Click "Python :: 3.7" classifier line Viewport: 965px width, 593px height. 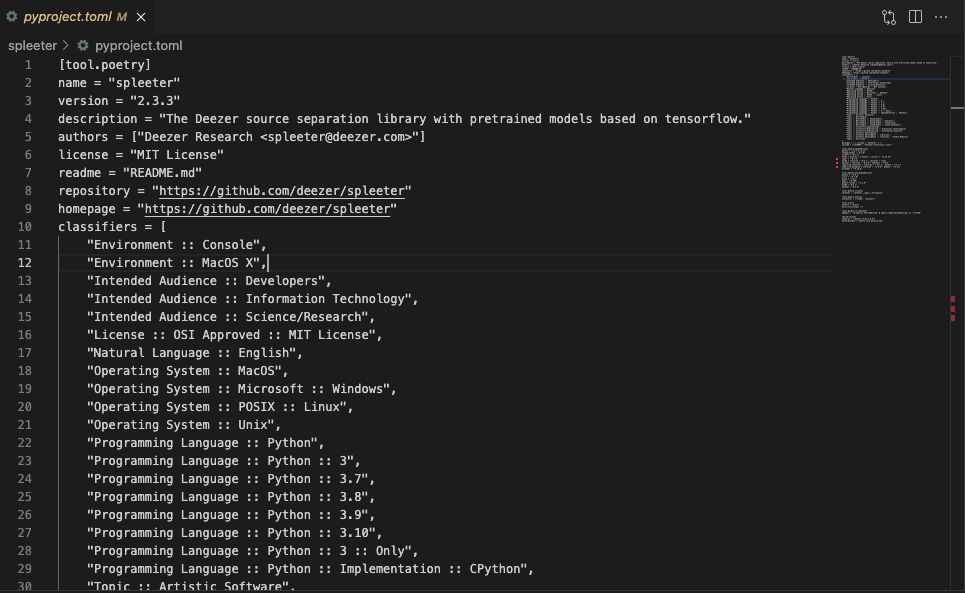(x=231, y=479)
